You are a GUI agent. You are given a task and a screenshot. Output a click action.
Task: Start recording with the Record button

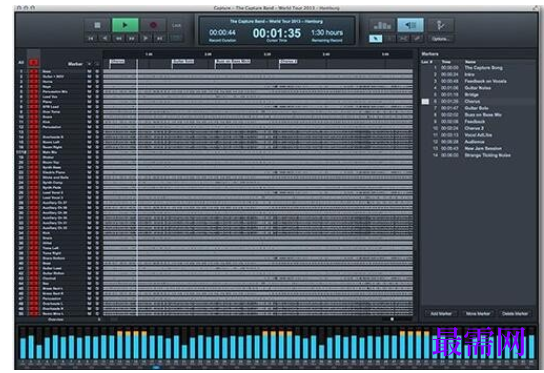[x=153, y=25]
